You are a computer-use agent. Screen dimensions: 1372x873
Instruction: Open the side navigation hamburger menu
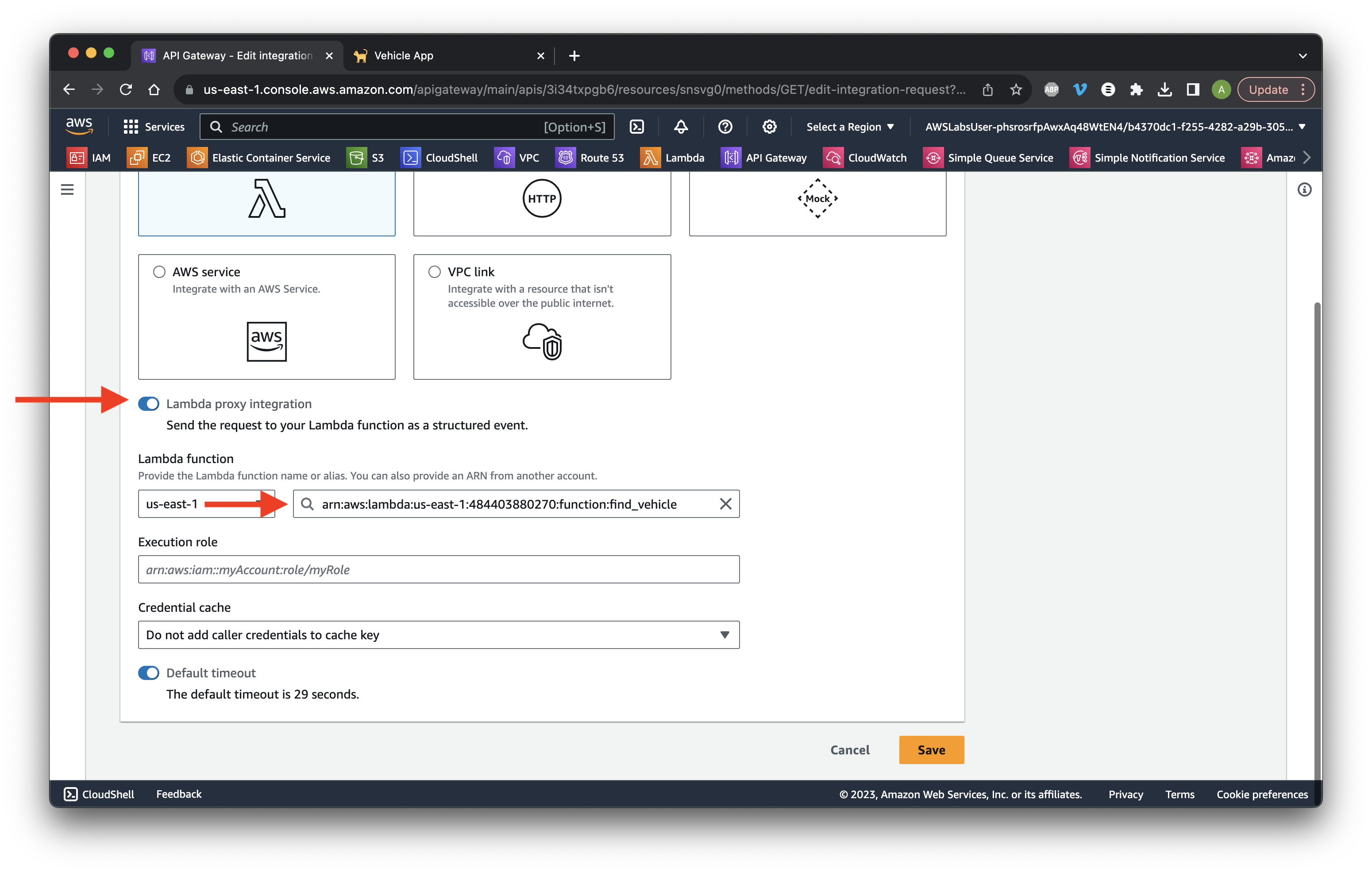[67, 189]
